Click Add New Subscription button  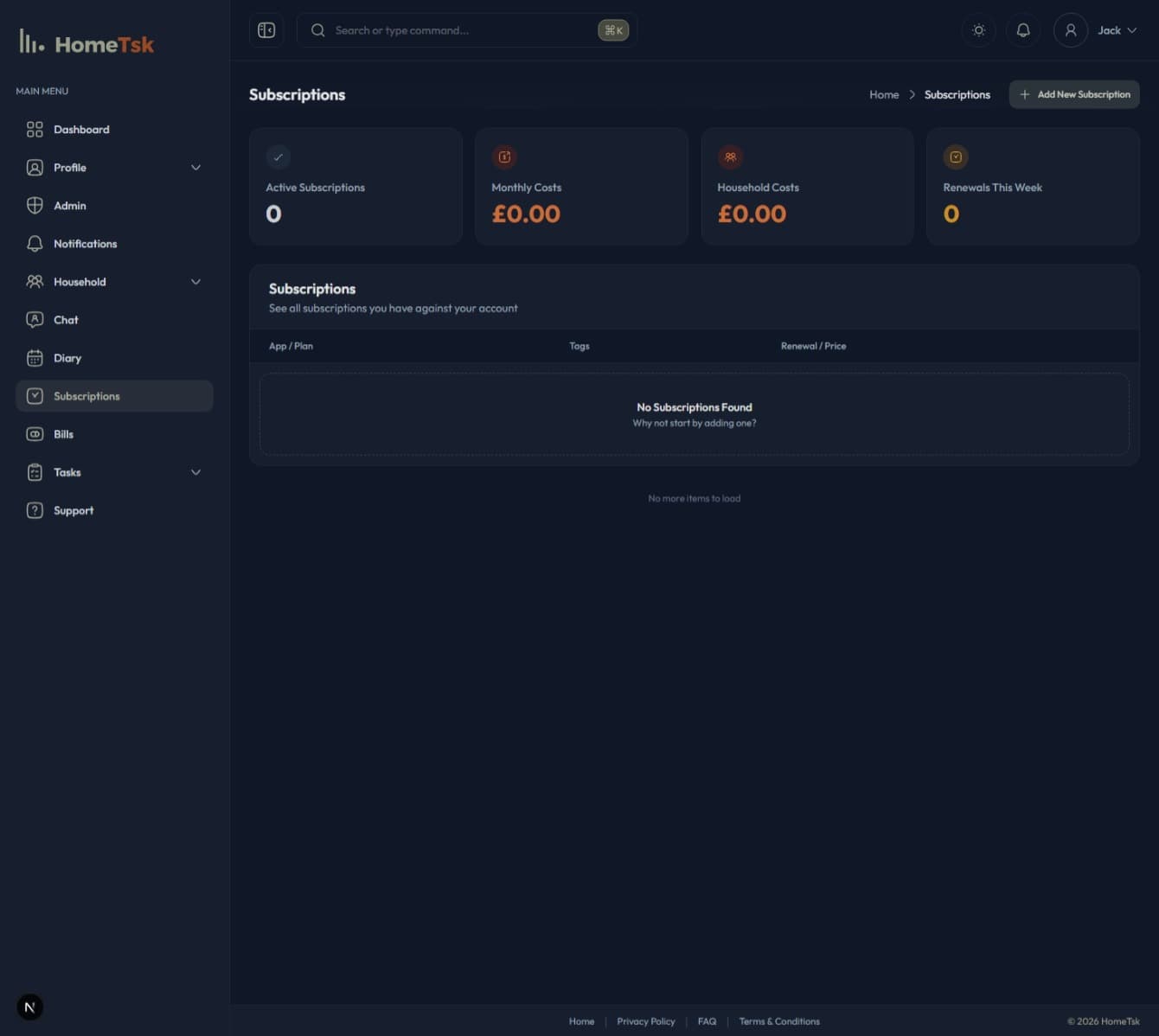1074,94
